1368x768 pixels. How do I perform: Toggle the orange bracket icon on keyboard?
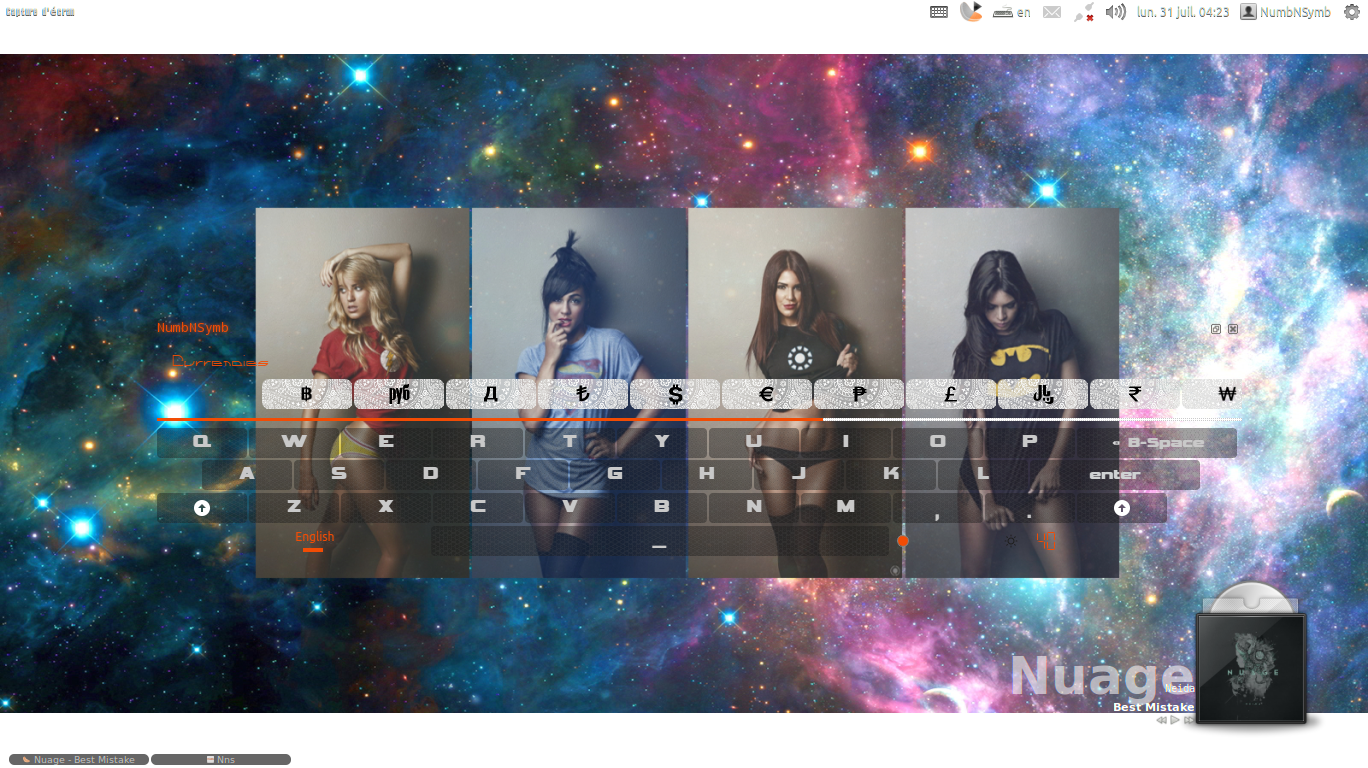point(1048,541)
